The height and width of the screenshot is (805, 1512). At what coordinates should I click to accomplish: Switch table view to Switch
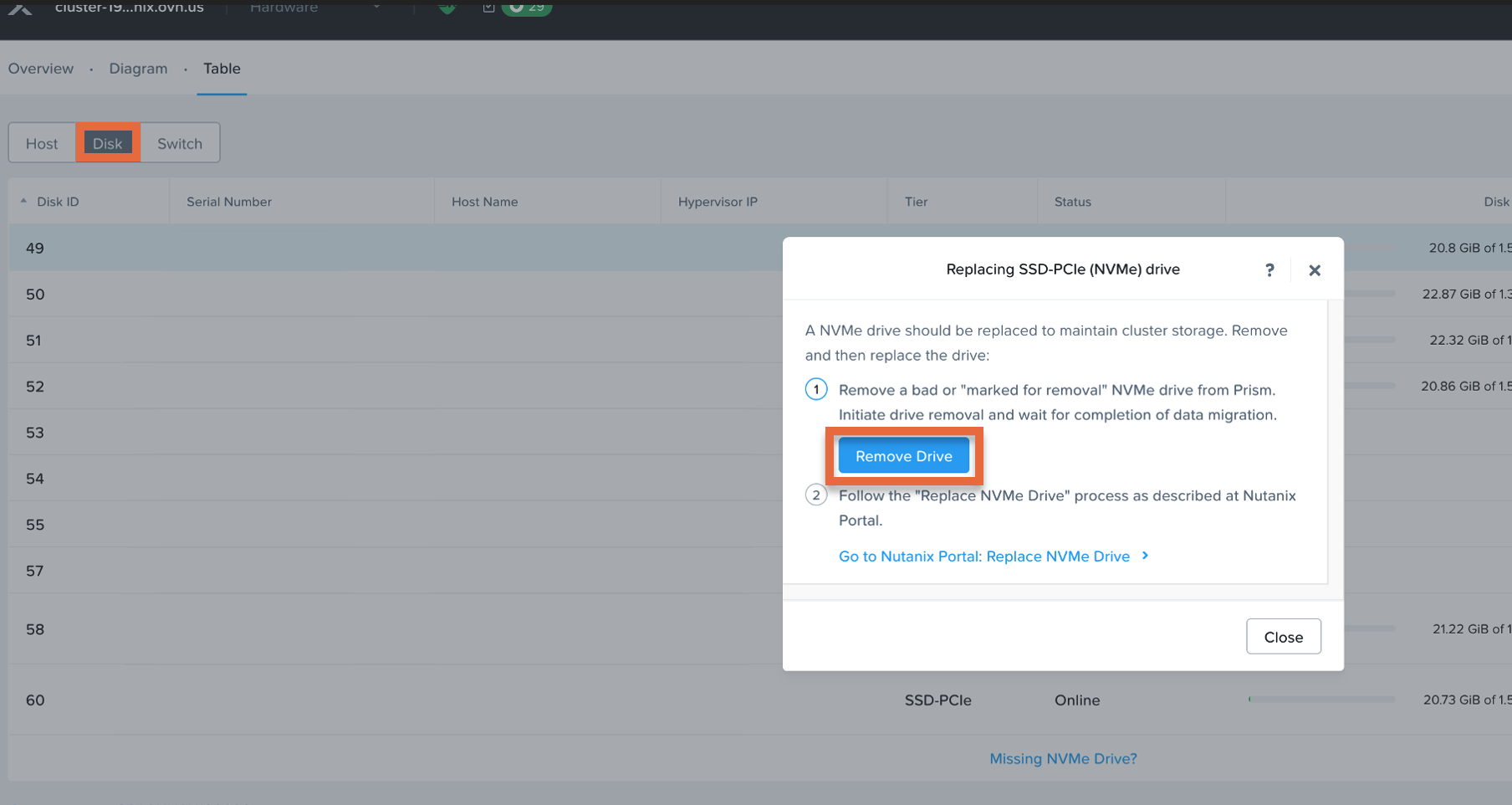point(180,143)
